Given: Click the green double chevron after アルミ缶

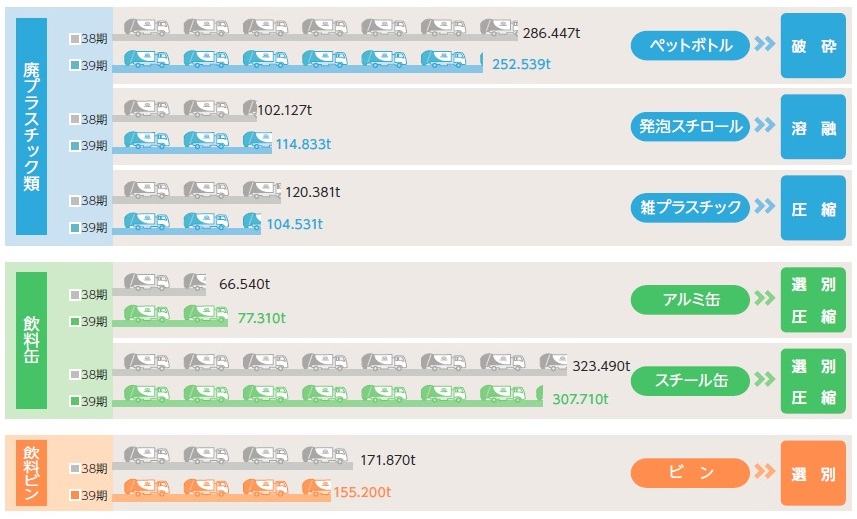Looking at the screenshot, I should (765, 298).
